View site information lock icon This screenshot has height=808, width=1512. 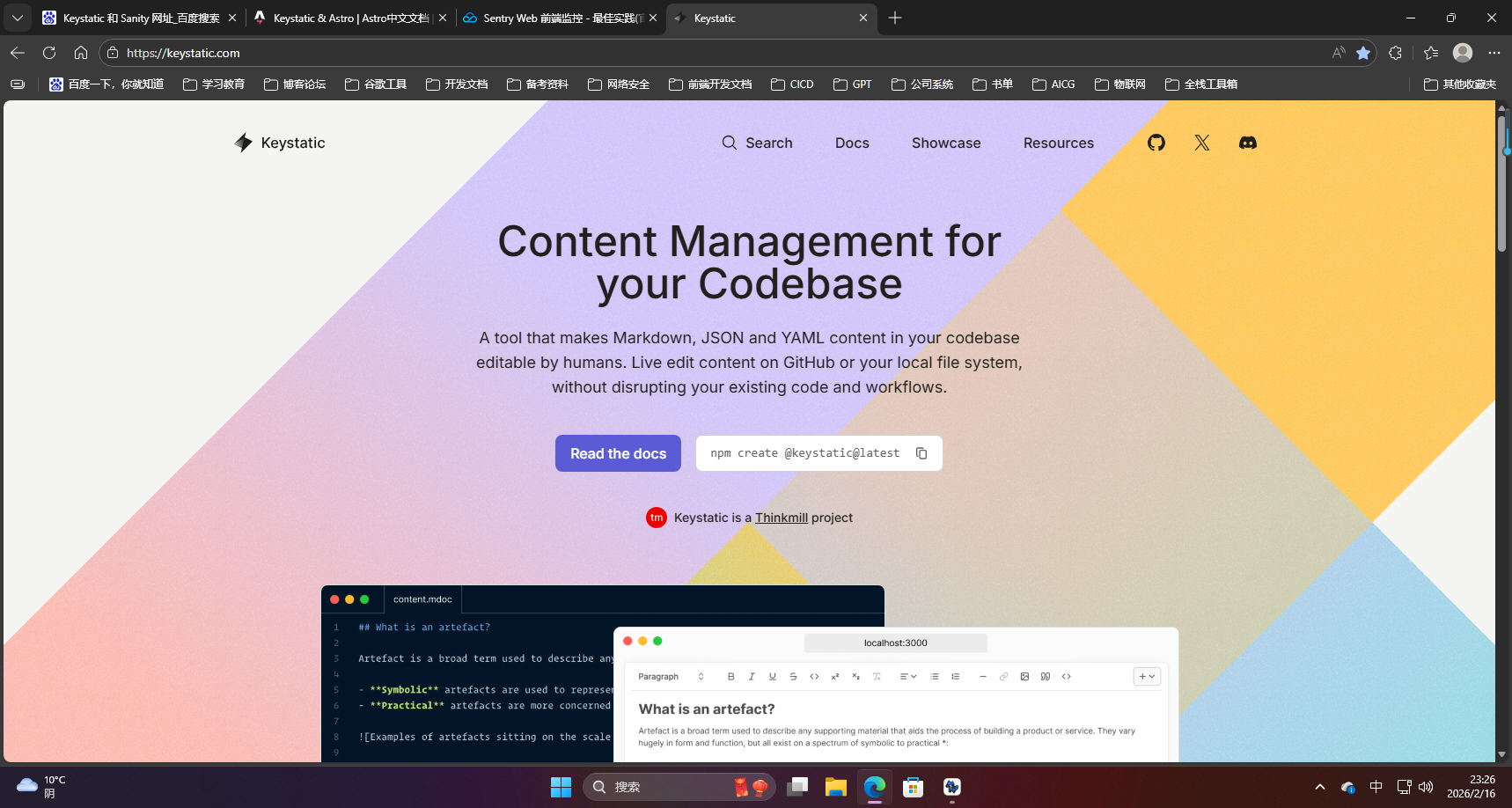pyautogui.click(x=113, y=53)
